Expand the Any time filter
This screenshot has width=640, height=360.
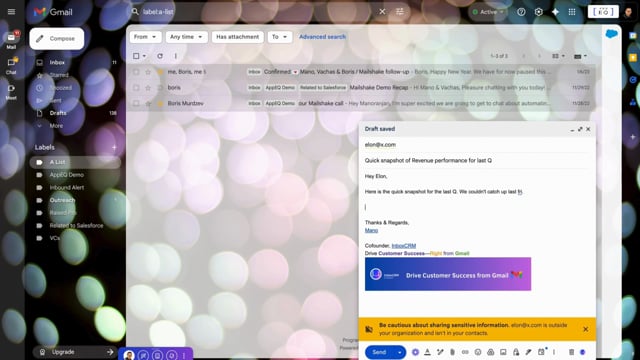187,37
